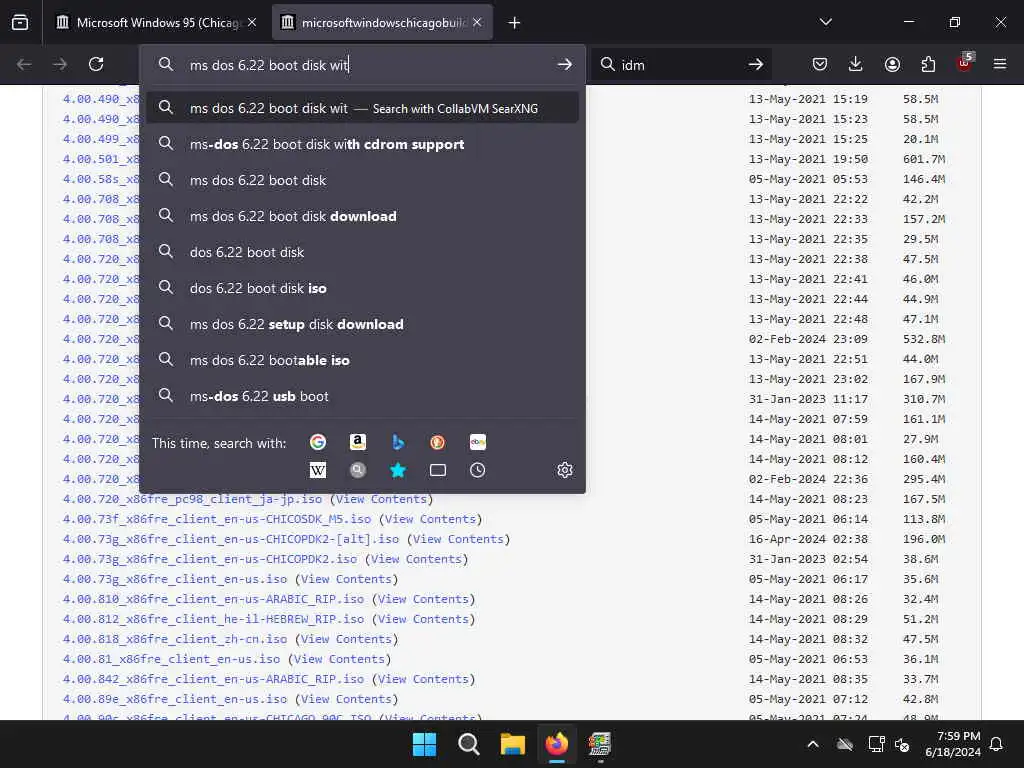1024x768 pixels.
Task: Select suggestion 'ms dos 6.22 boot disk download'
Action: 362,216
